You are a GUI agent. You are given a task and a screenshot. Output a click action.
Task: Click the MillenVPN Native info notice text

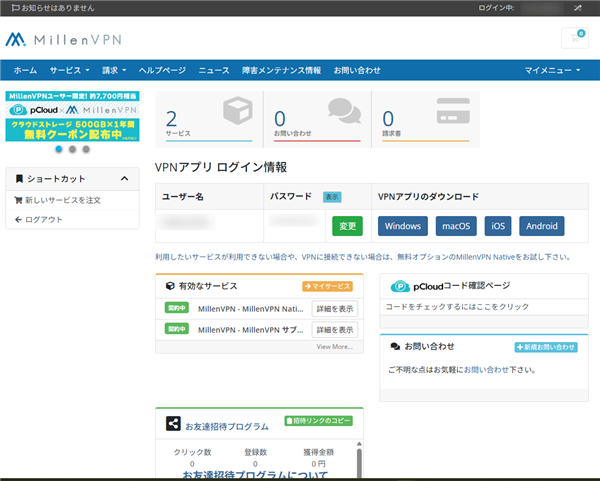click(x=363, y=257)
